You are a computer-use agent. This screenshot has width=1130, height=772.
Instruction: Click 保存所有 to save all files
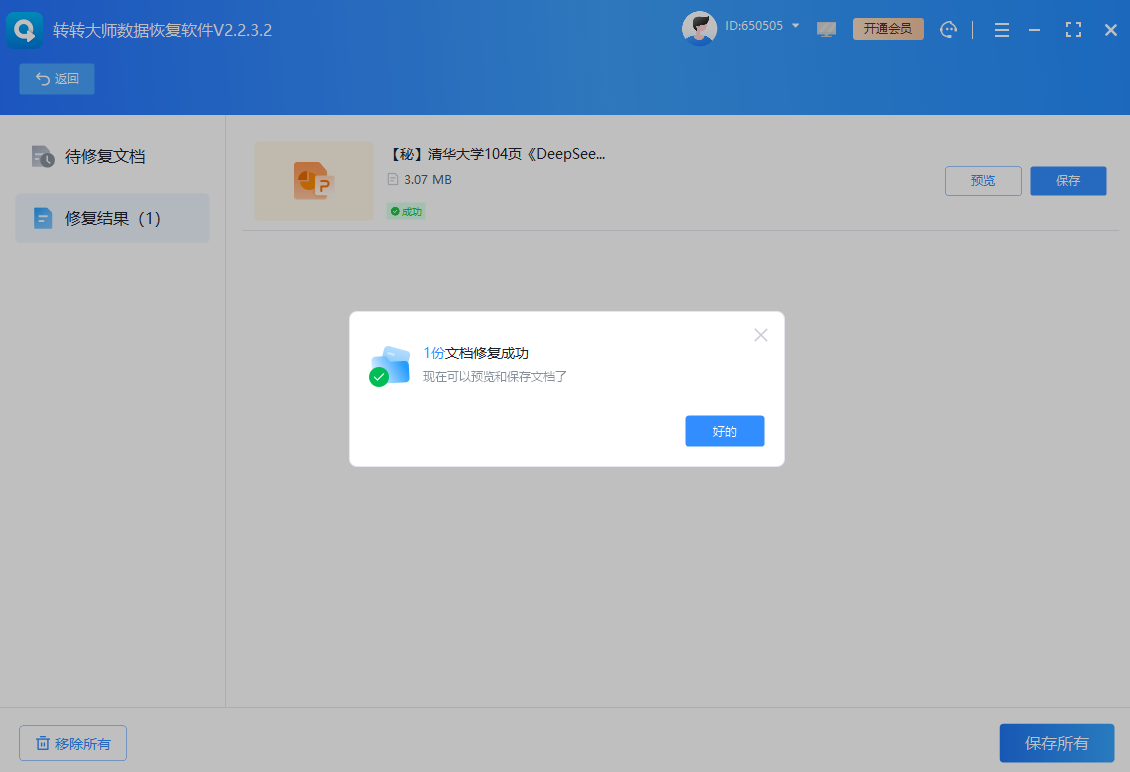tap(1056, 743)
